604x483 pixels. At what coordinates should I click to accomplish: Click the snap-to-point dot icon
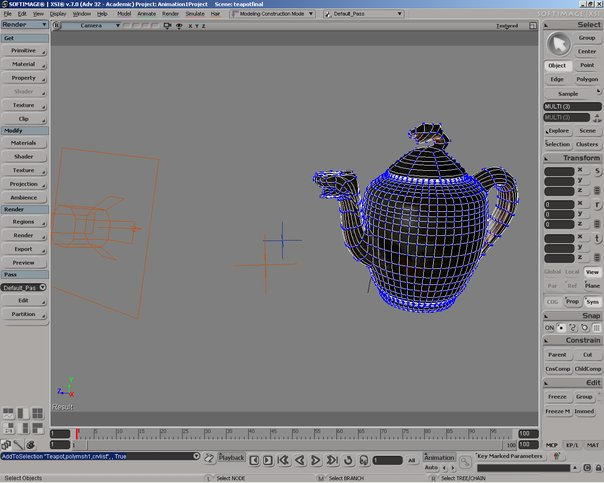pyautogui.click(x=561, y=328)
